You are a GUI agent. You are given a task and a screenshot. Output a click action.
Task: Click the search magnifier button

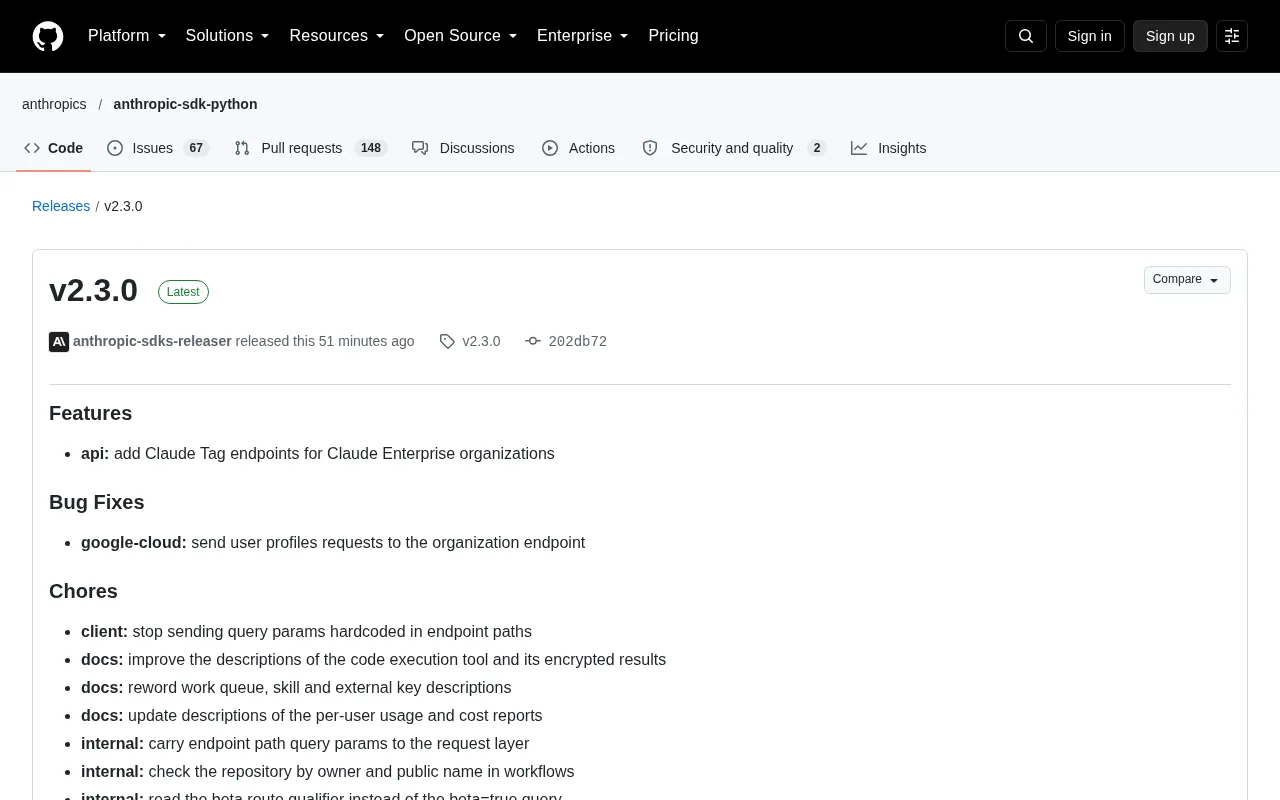click(1025, 36)
